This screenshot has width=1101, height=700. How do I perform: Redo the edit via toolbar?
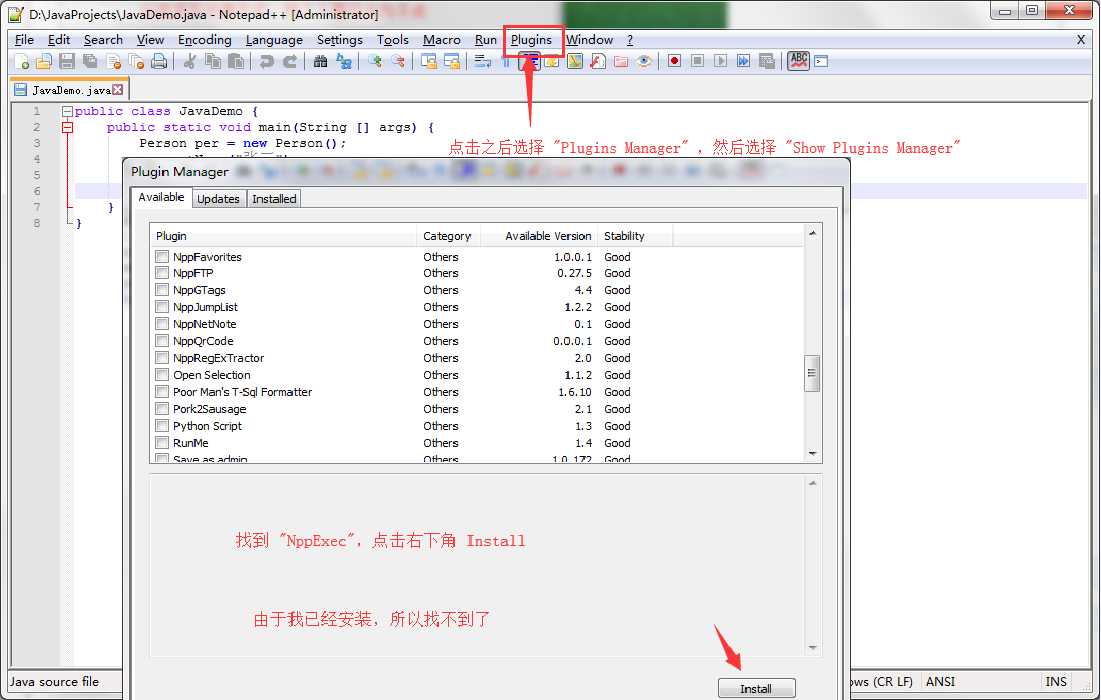click(289, 62)
